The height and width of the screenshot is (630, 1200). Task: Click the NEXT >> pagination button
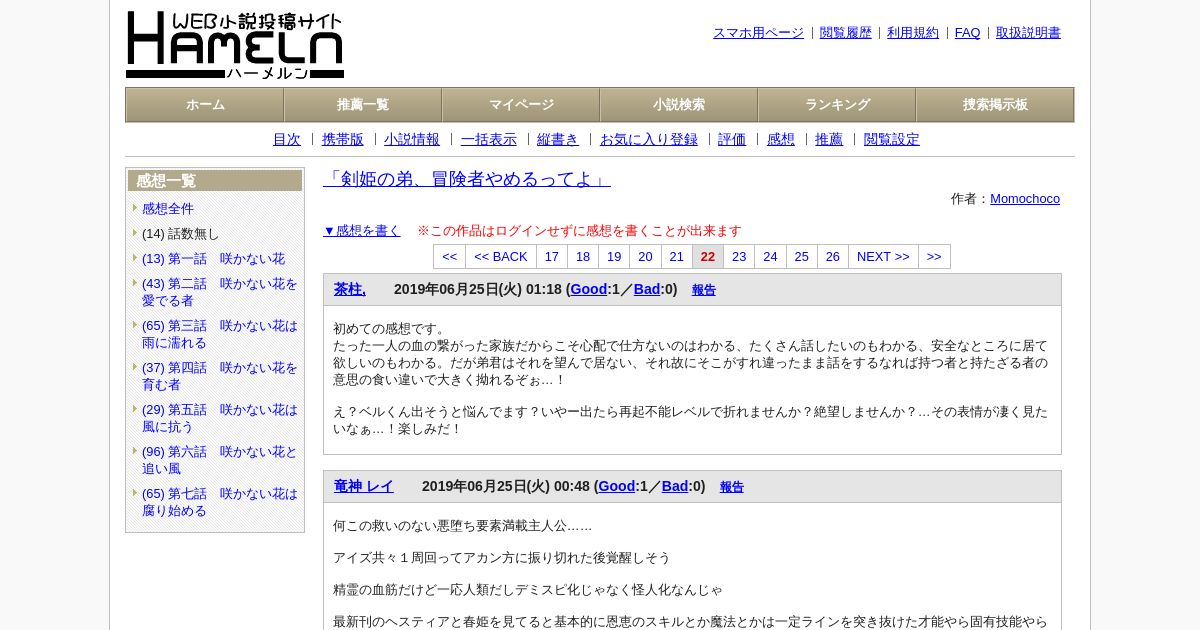[883, 257]
